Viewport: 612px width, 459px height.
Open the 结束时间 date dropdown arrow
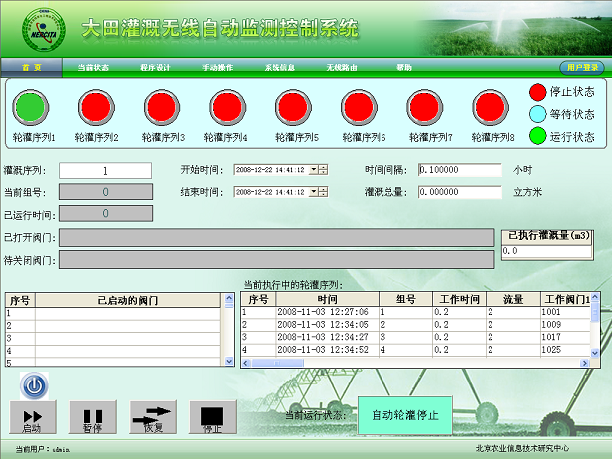click(x=314, y=191)
